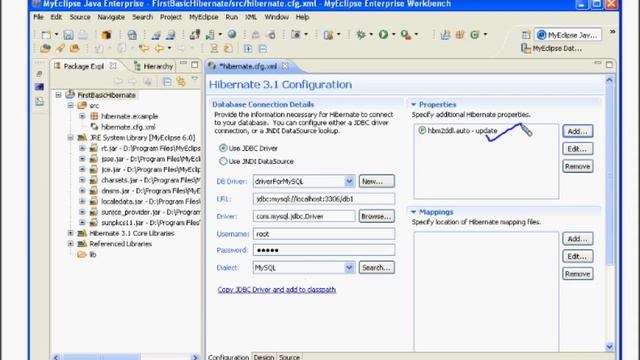Click Search... button beside Dialect
The width and height of the screenshot is (640, 360).
(377, 268)
